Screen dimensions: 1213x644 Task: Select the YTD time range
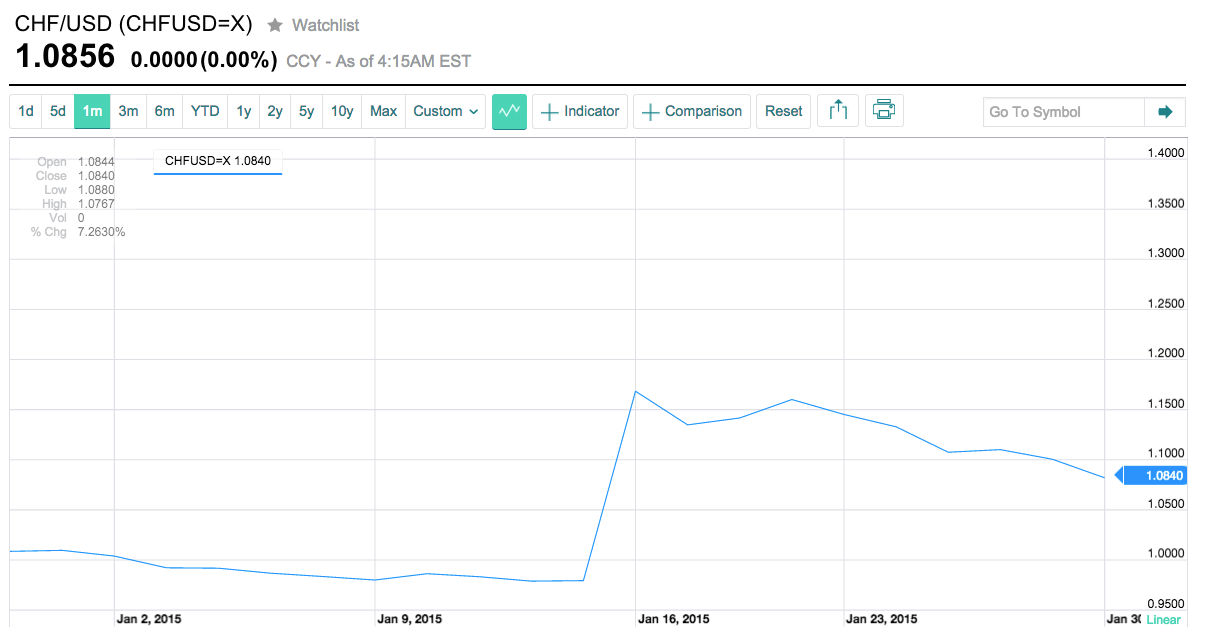[x=205, y=111]
